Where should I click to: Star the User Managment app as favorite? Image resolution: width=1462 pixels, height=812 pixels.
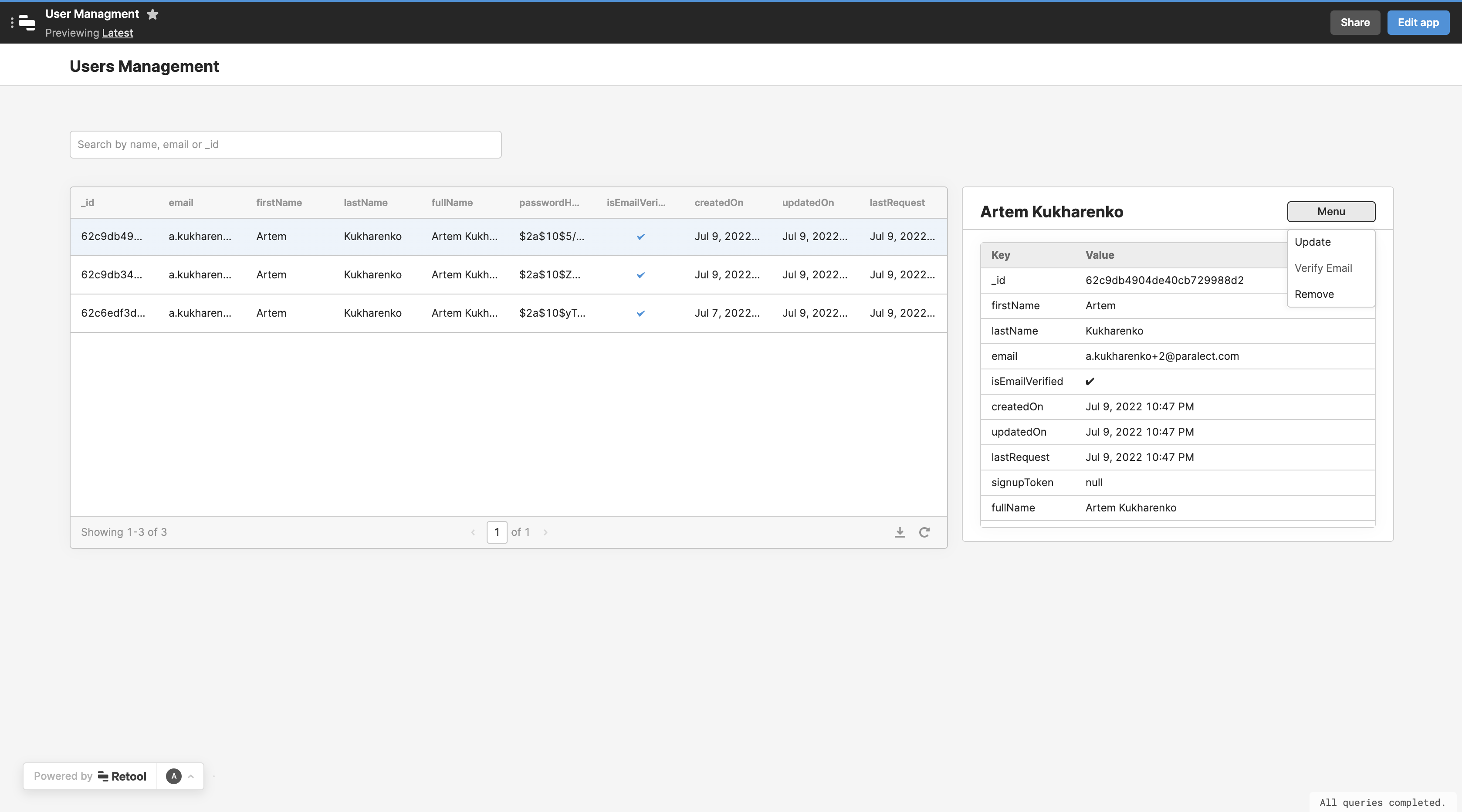(x=152, y=14)
